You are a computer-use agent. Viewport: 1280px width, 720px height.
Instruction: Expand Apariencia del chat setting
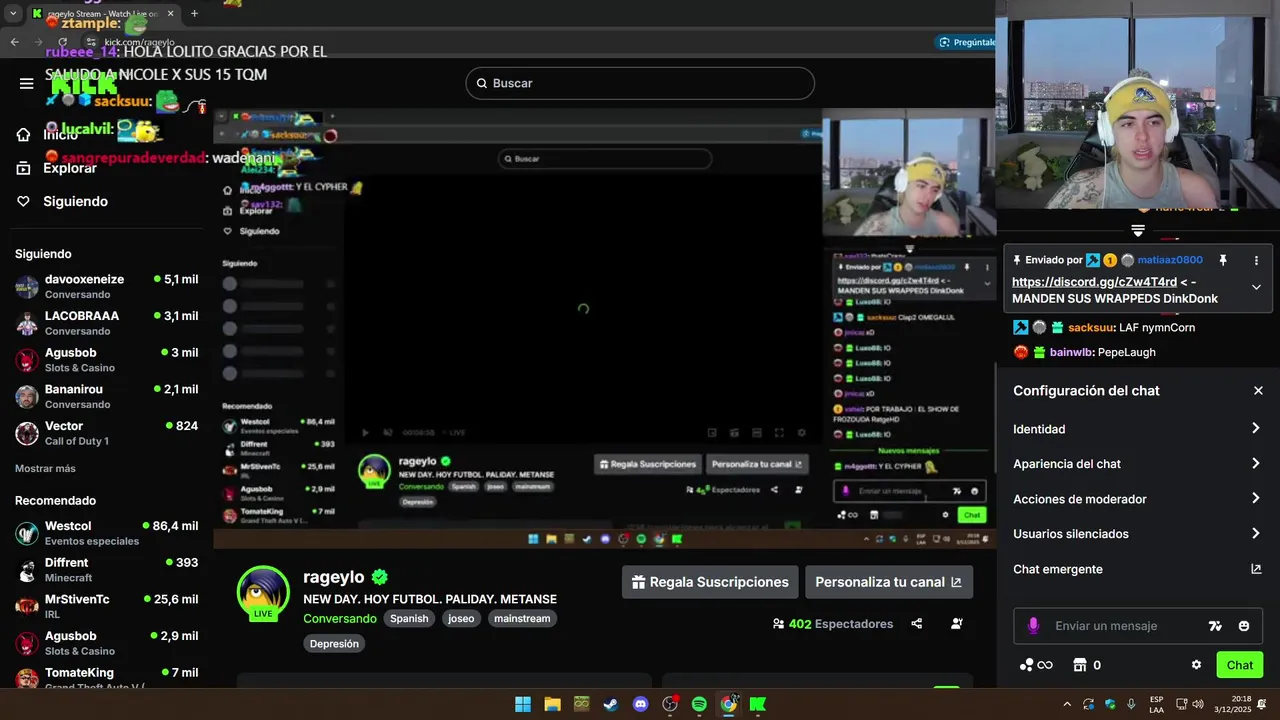click(1138, 464)
